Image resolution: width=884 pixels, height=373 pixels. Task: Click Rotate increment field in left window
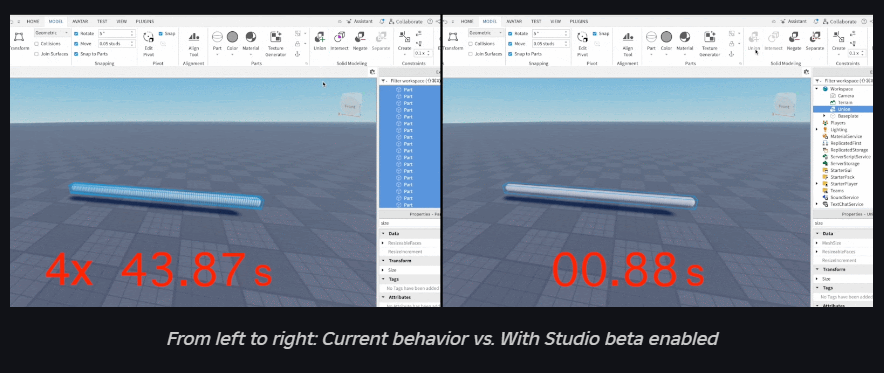coord(117,33)
